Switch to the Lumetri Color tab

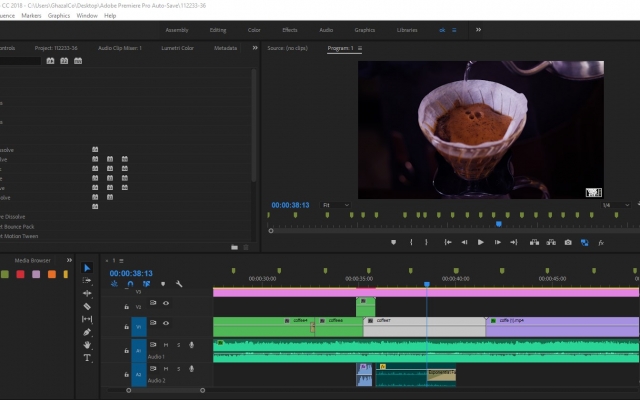[x=177, y=48]
